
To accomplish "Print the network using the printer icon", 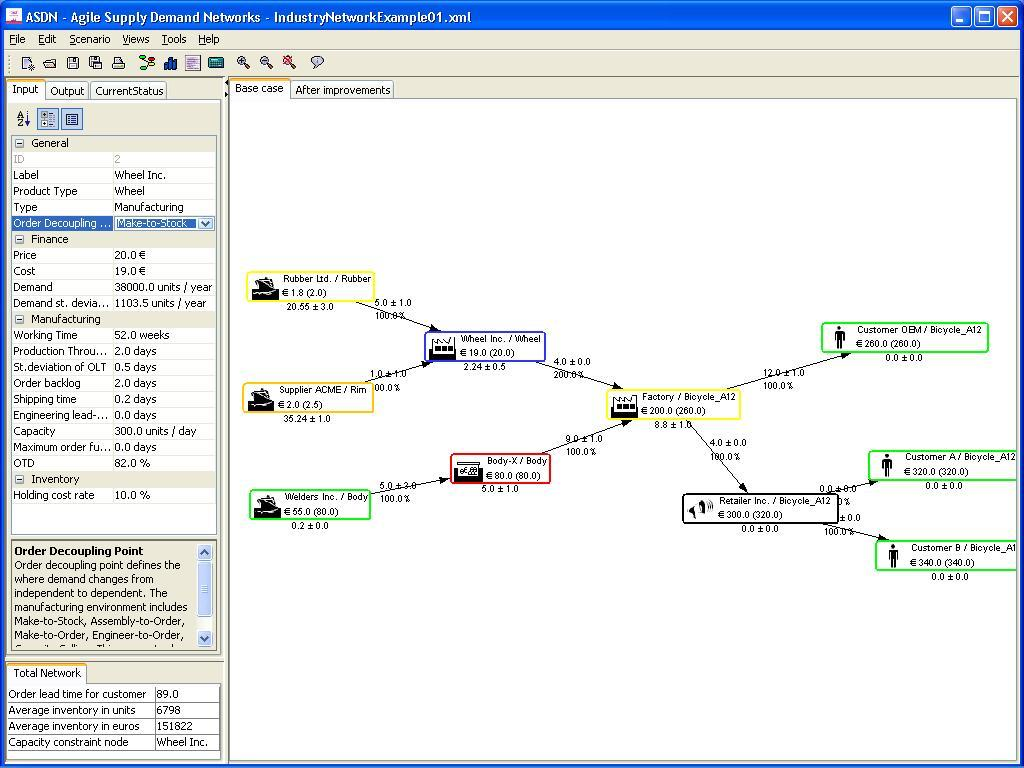I will point(118,63).
